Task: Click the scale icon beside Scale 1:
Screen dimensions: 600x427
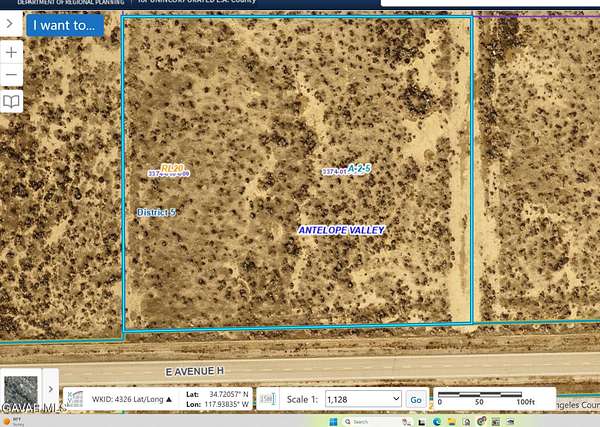Action: click(x=268, y=399)
